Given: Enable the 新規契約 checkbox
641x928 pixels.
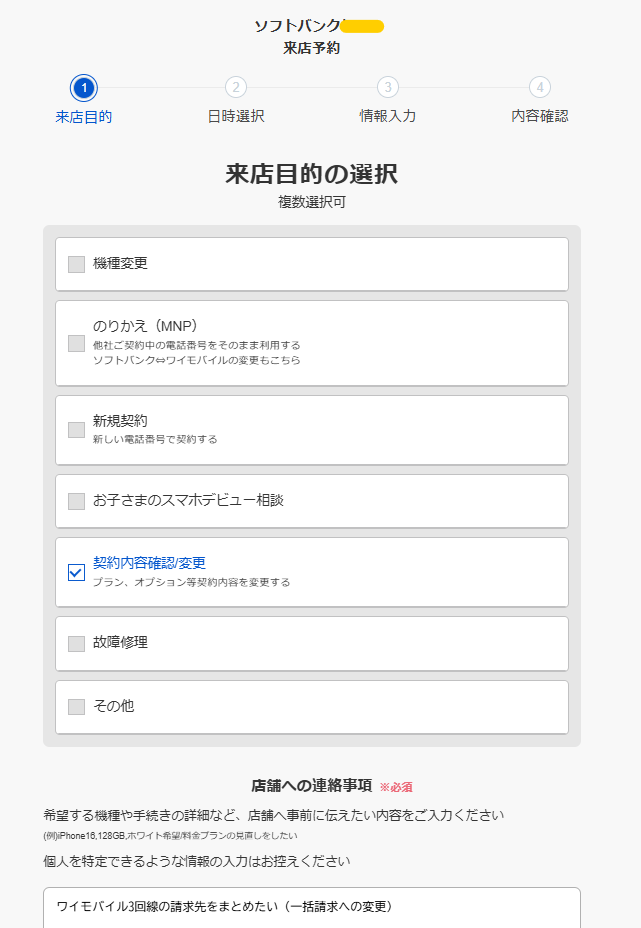Looking at the screenshot, I should (76, 430).
